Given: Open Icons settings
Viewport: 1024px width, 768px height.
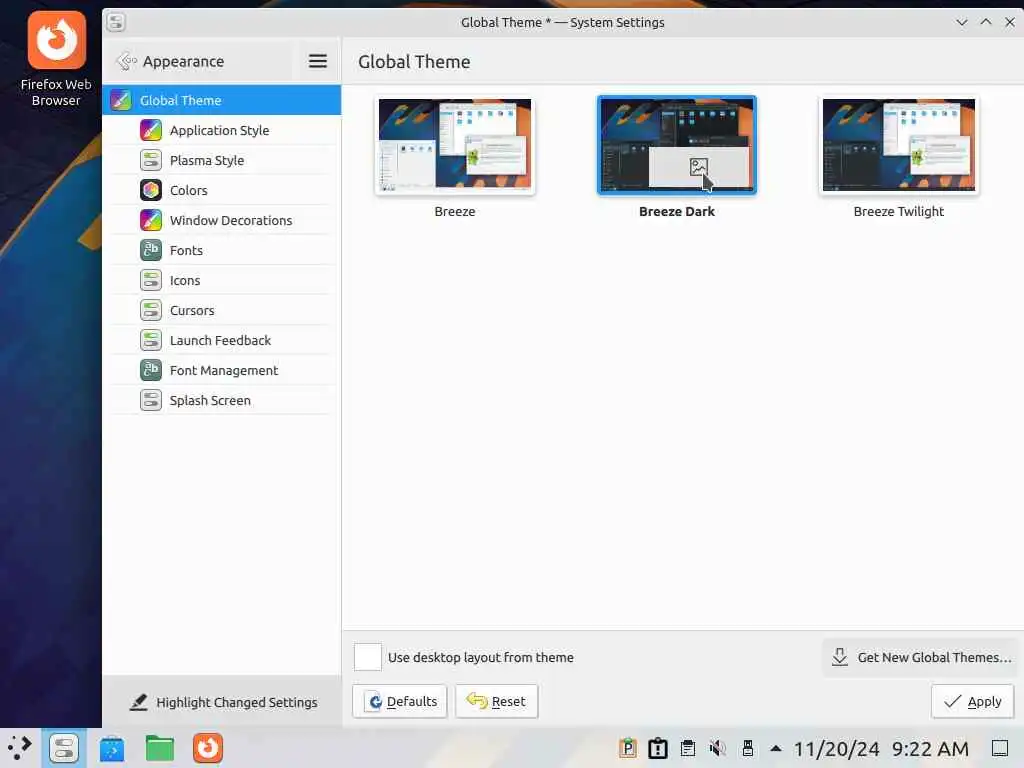Looking at the screenshot, I should tap(221, 281).
